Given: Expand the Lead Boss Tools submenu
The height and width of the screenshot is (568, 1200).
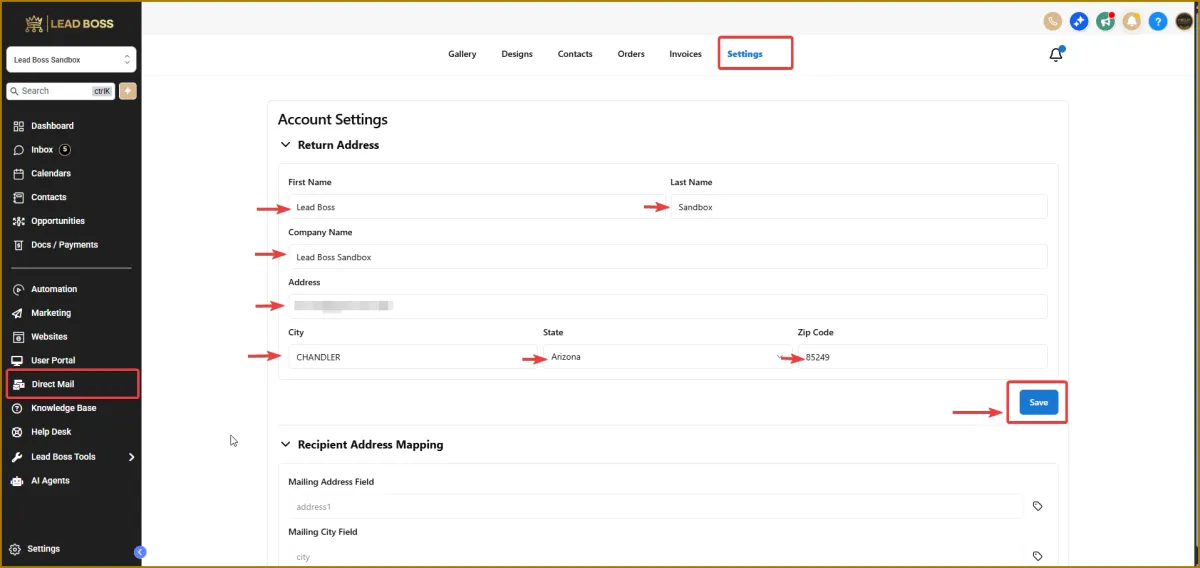Looking at the screenshot, I should tap(131, 457).
